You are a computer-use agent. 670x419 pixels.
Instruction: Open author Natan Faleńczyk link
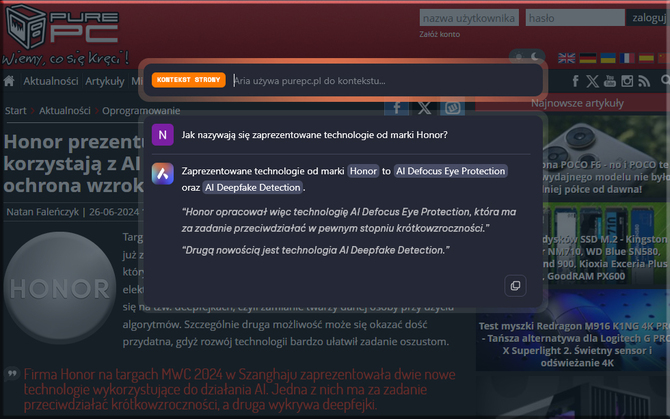tap(43, 212)
